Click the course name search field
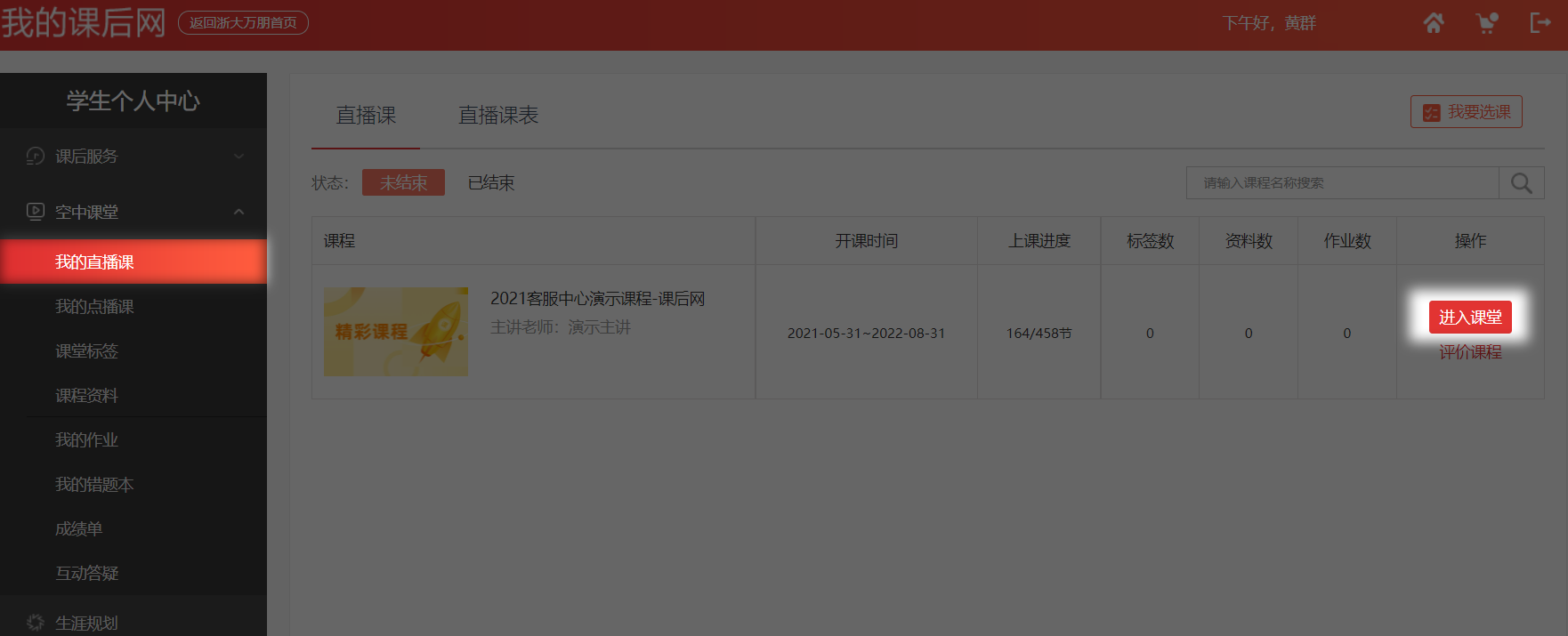The height and width of the screenshot is (636, 1568). click(1342, 183)
